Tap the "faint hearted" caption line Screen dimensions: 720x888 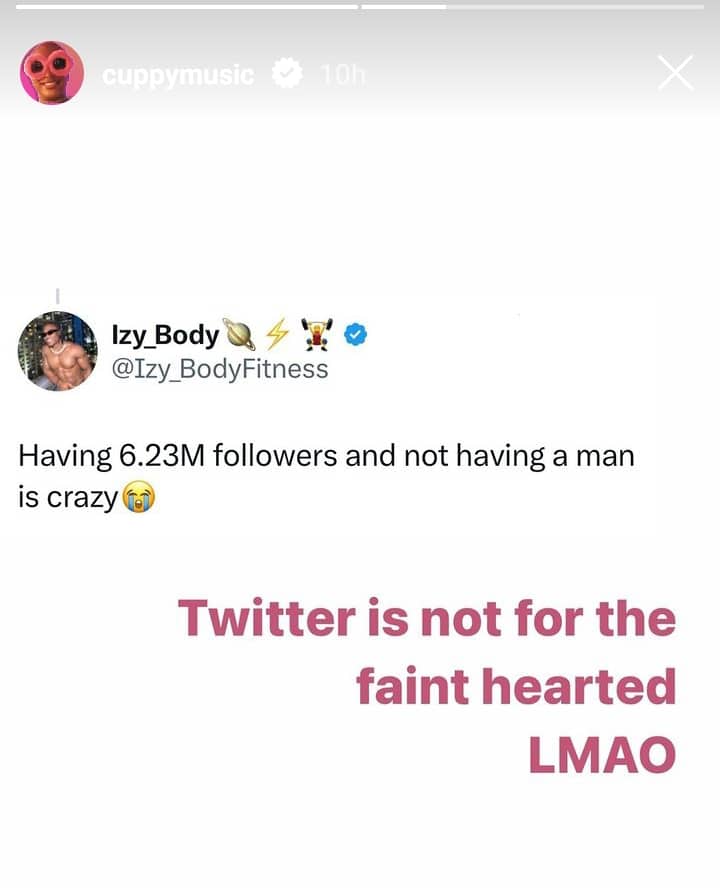point(516,687)
